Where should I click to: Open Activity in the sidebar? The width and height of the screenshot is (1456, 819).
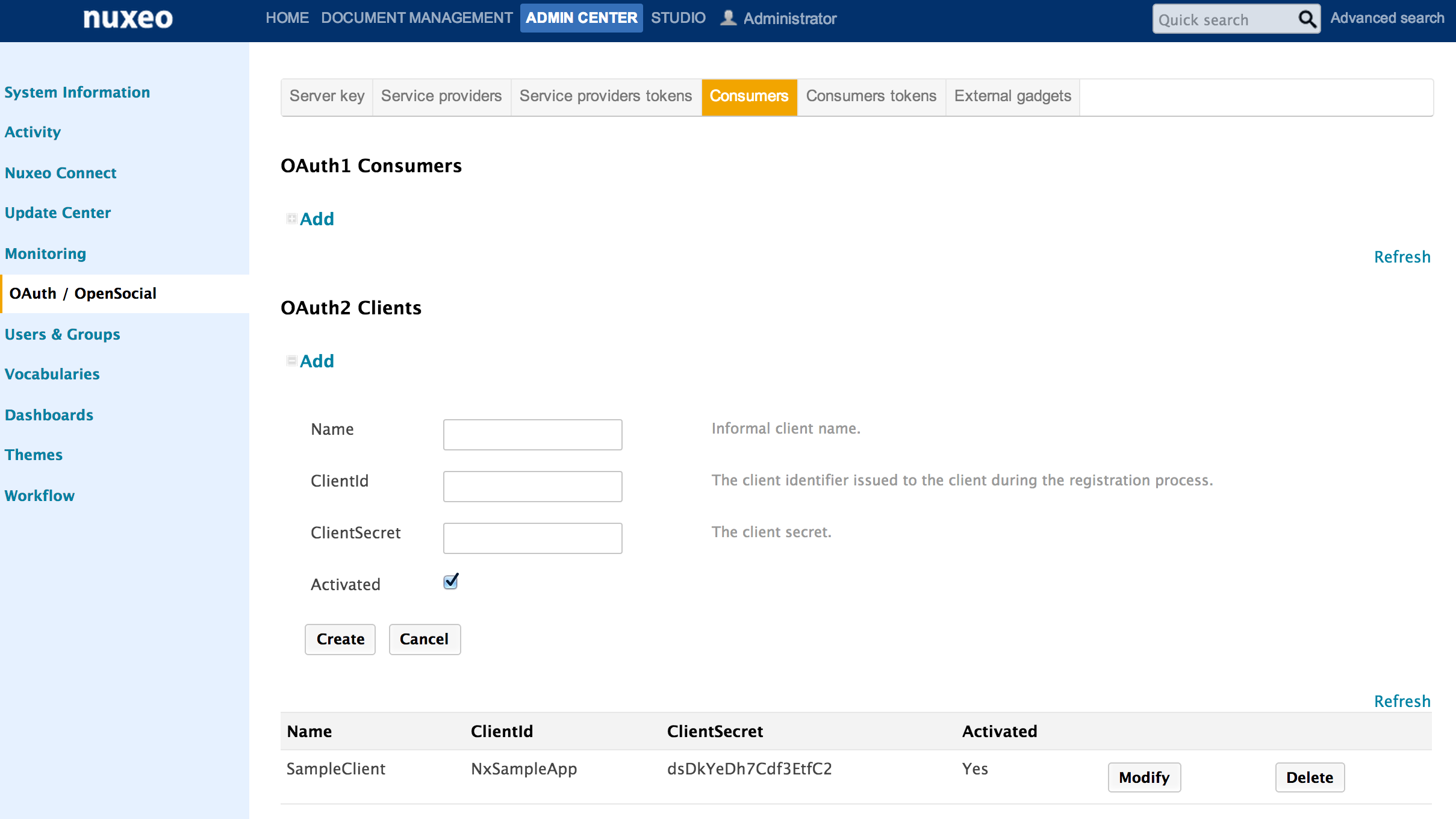point(33,132)
